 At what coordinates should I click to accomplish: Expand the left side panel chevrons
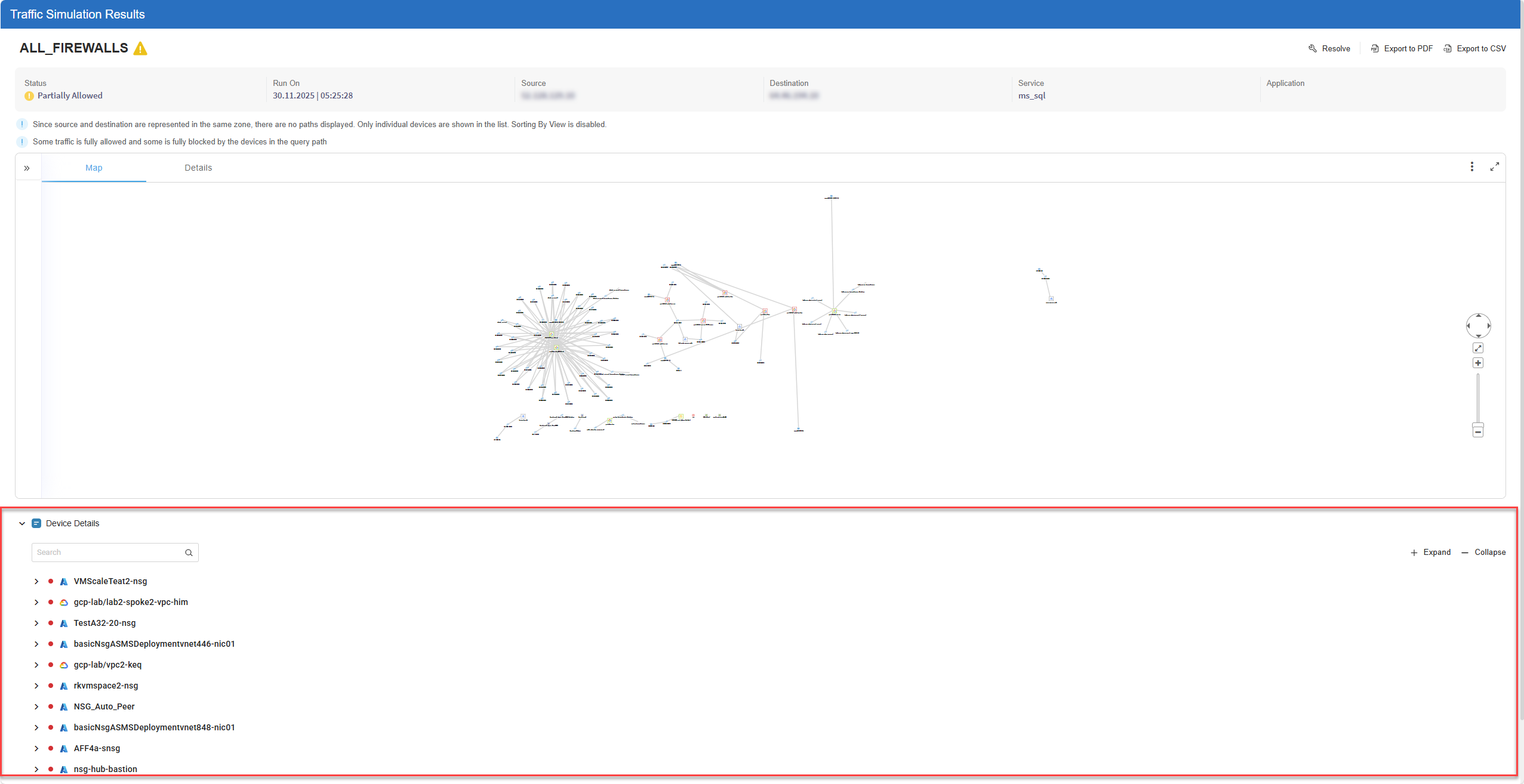(27, 168)
